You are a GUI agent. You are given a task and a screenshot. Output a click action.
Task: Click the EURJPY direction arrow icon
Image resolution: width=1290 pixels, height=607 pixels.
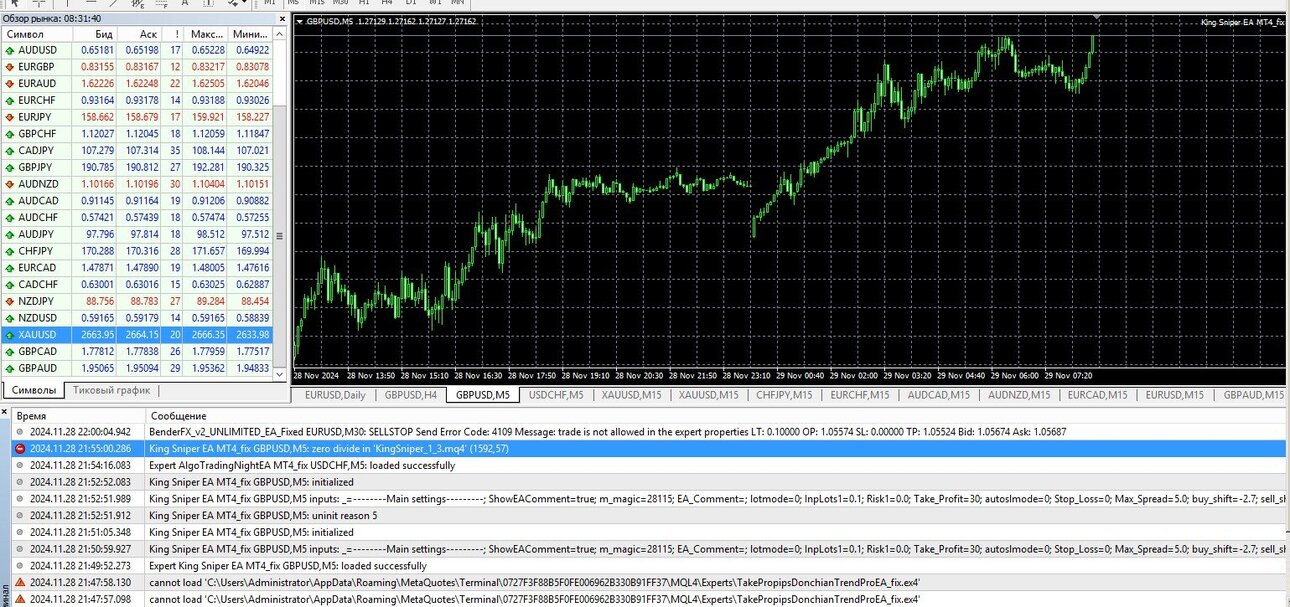click(x=10, y=117)
